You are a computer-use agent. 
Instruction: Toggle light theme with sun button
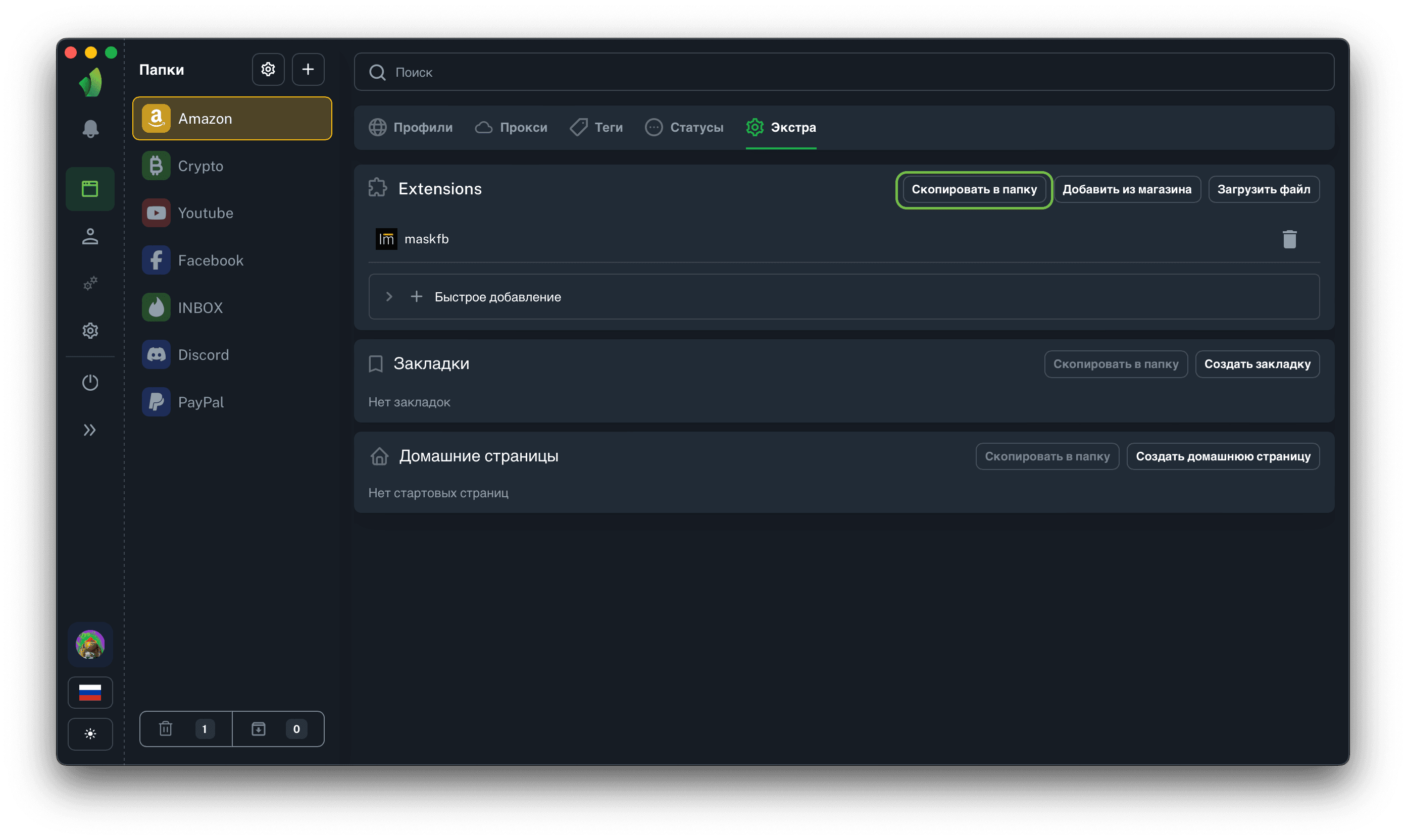click(x=90, y=734)
